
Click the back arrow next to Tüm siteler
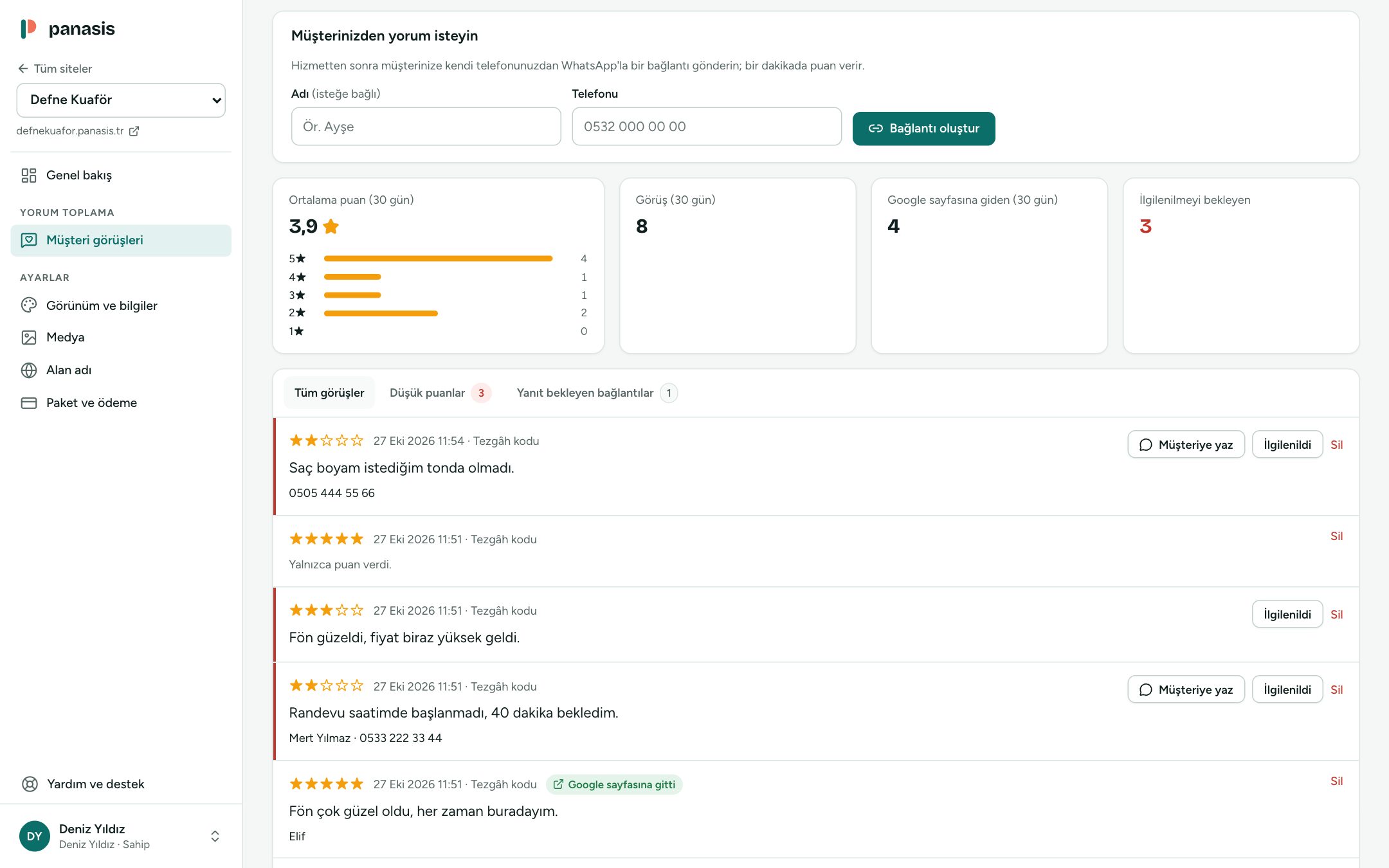coord(23,69)
